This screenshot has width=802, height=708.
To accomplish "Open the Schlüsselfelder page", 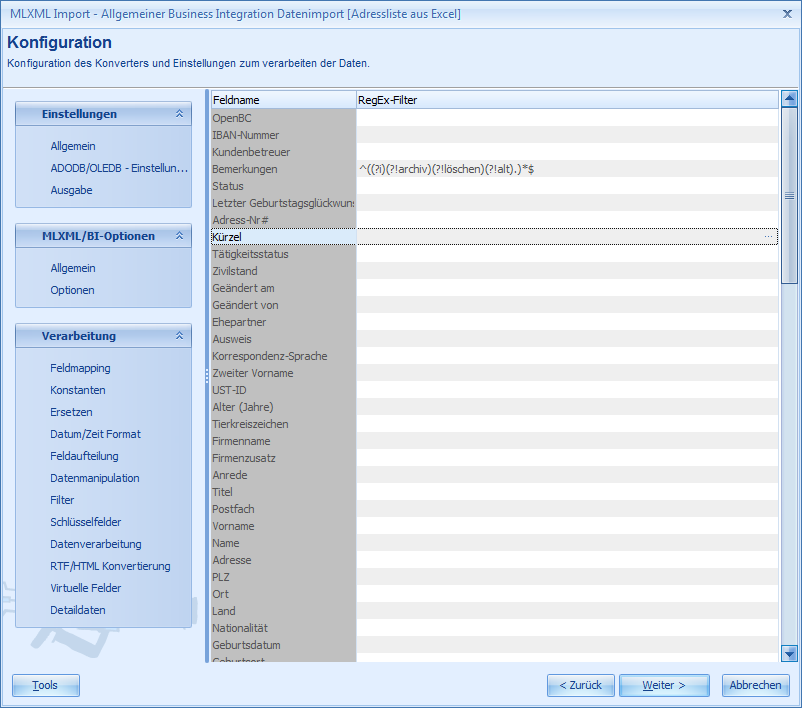I will pyautogui.click(x=87, y=521).
